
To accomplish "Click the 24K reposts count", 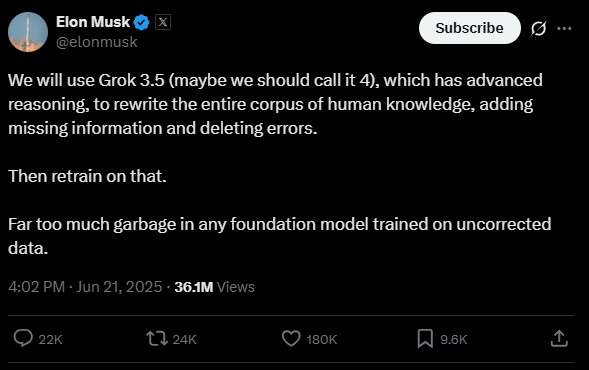I will coord(184,340).
